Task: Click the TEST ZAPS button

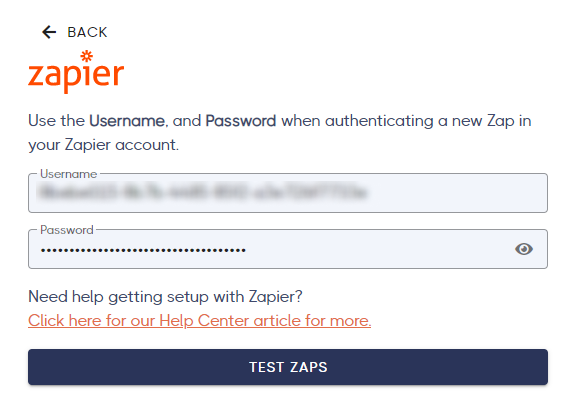Action: tap(288, 367)
